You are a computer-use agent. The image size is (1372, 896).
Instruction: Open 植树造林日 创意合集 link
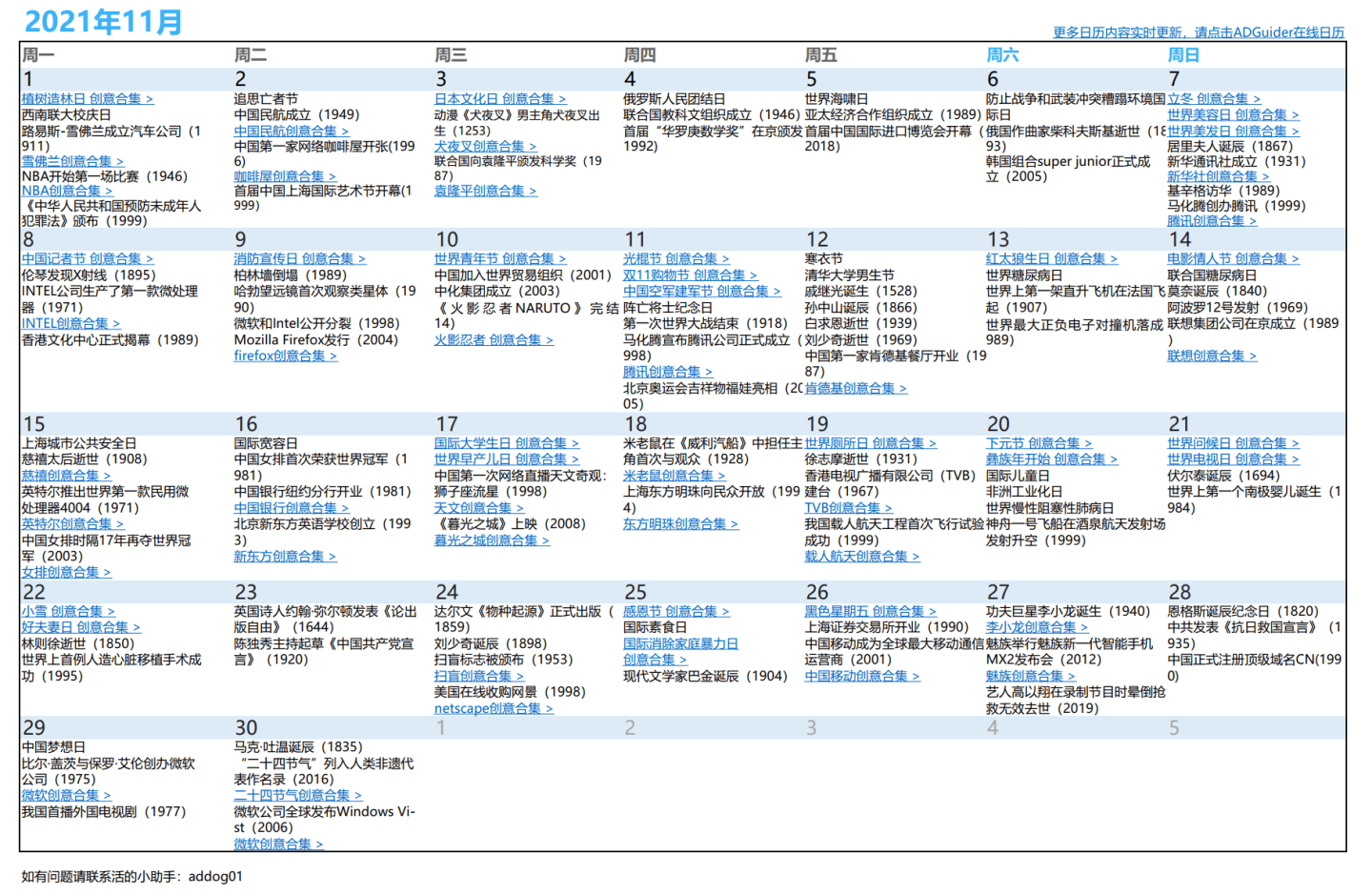point(88,99)
